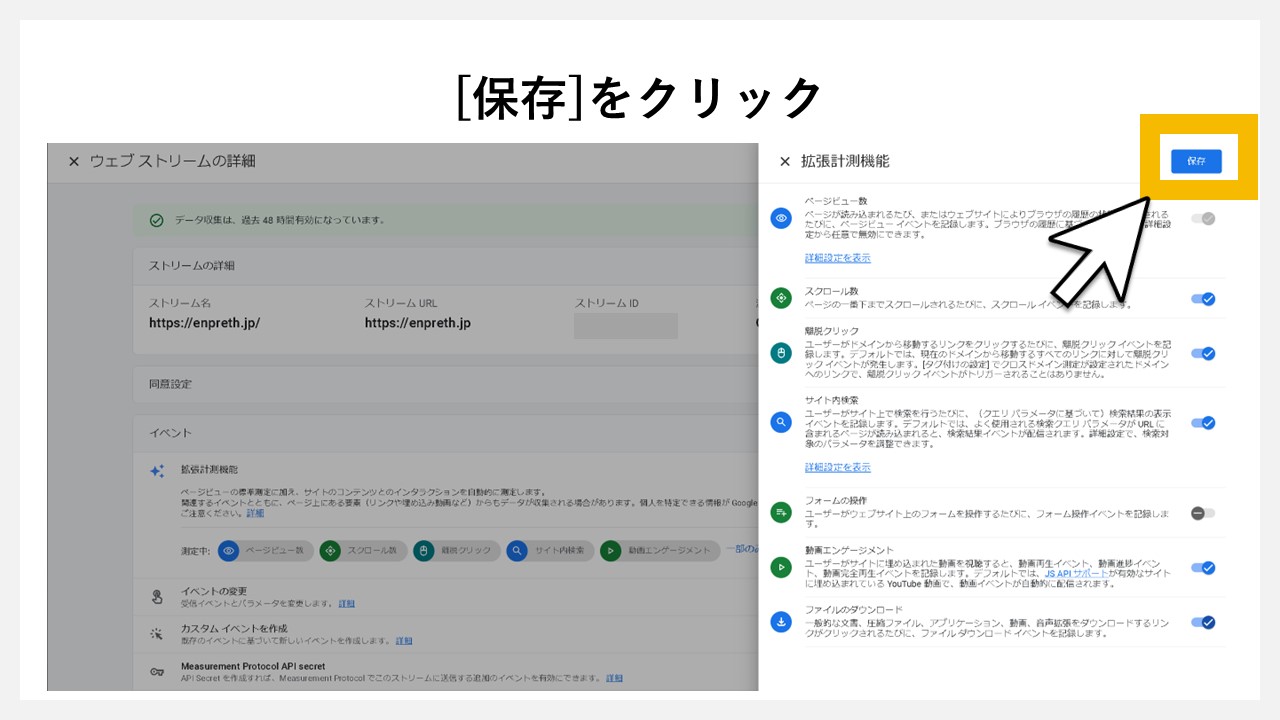Click the 保存 button in the enhanced measurement panel
The image size is (1280, 720).
(x=1197, y=161)
